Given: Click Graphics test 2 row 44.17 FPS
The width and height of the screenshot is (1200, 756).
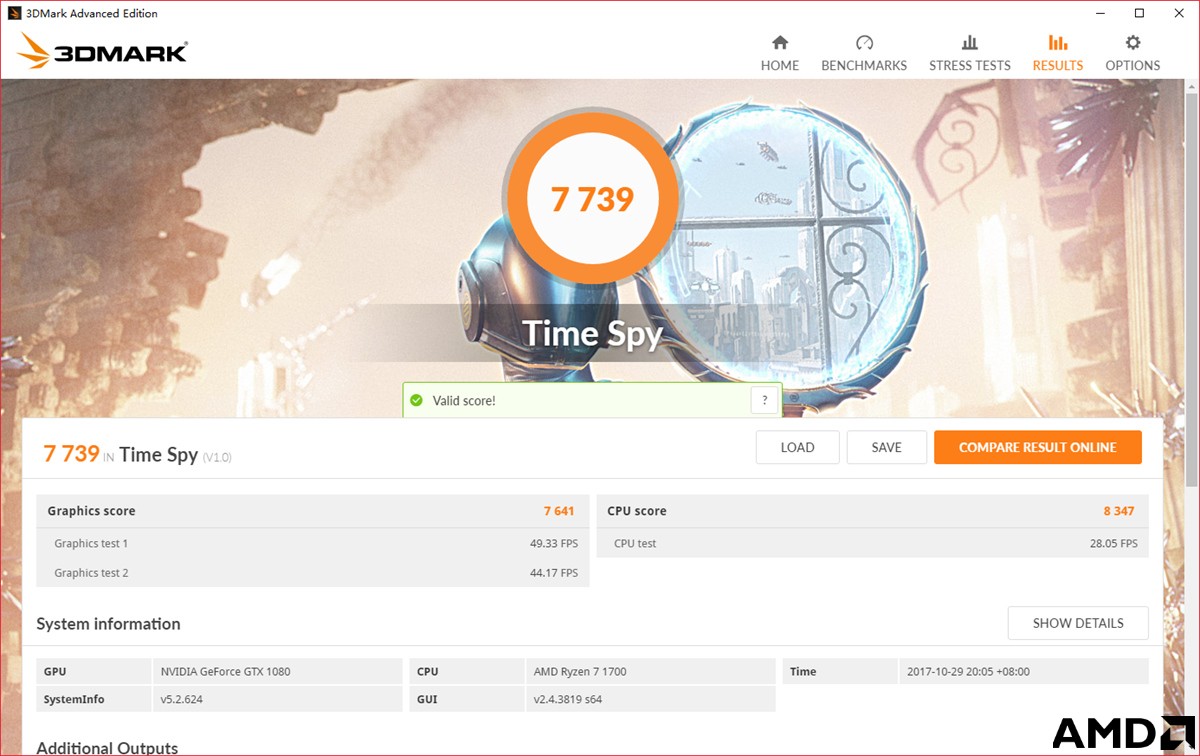Looking at the screenshot, I should click(313, 573).
